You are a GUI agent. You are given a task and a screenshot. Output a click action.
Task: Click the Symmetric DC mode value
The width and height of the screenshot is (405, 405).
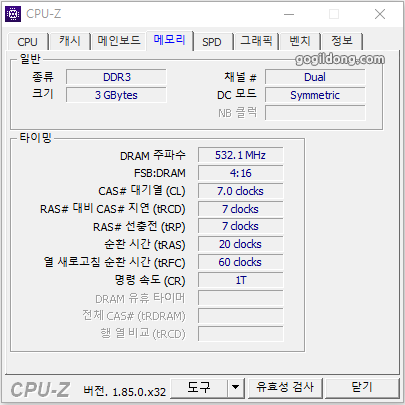click(x=315, y=95)
